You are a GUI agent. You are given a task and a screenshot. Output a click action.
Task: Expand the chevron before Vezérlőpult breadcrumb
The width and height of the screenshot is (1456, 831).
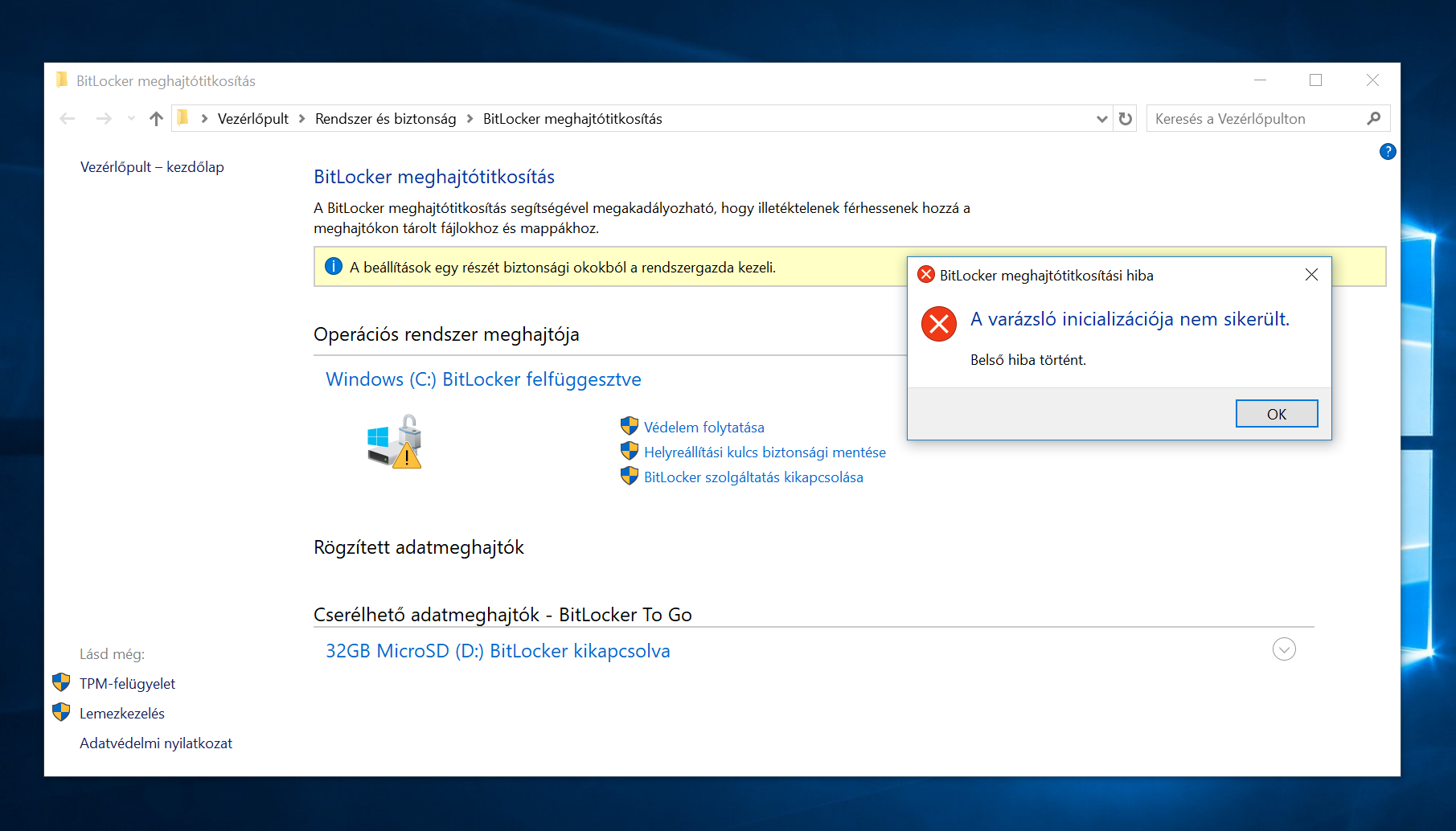pyautogui.click(x=204, y=119)
